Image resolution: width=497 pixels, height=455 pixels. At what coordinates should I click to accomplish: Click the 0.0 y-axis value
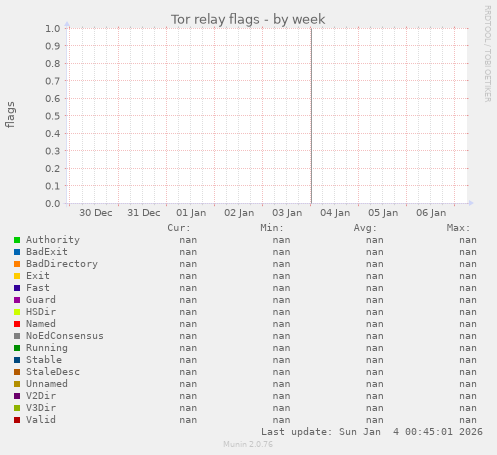(x=53, y=204)
